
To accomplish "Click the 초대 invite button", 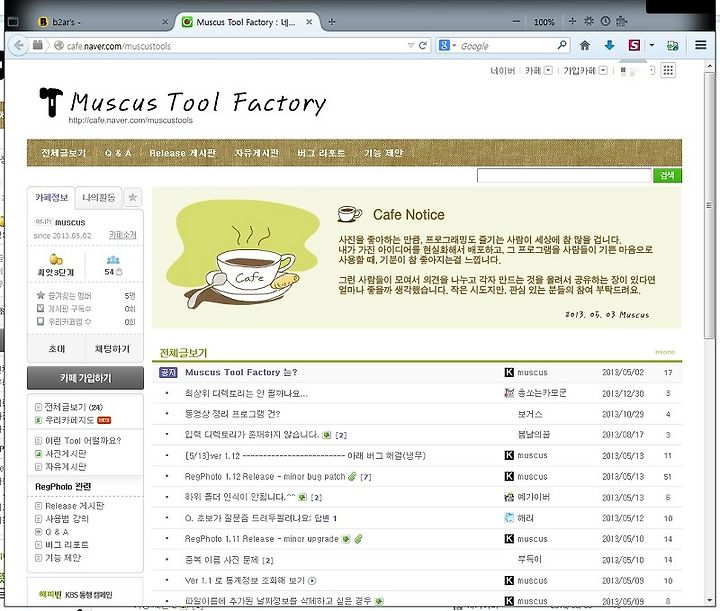I will pos(56,349).
